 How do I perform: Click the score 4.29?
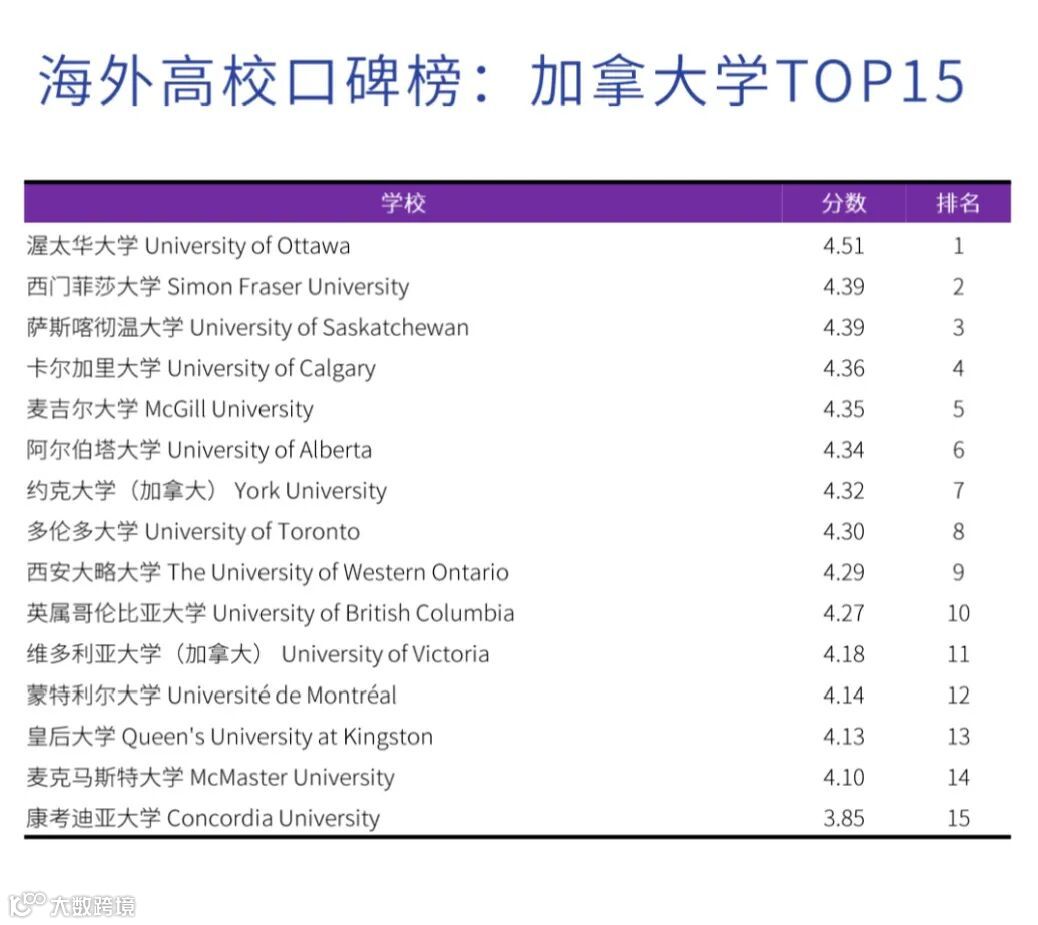(844, 573)
